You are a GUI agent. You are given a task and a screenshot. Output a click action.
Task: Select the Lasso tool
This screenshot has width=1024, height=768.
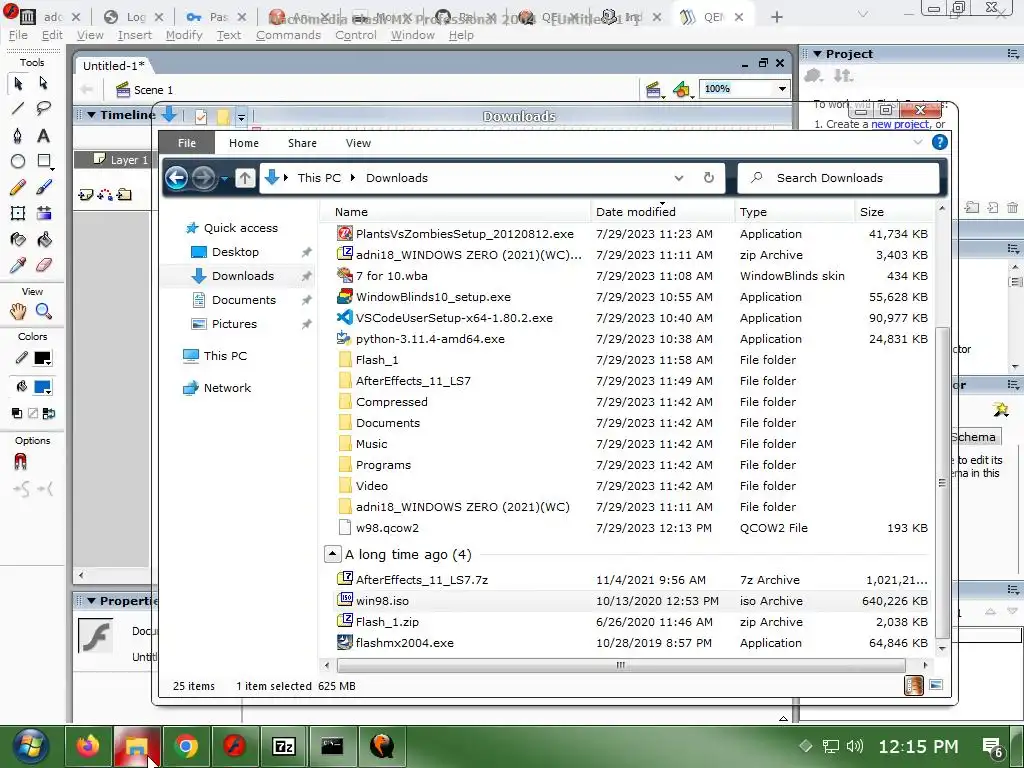click(x=43, y=108)
